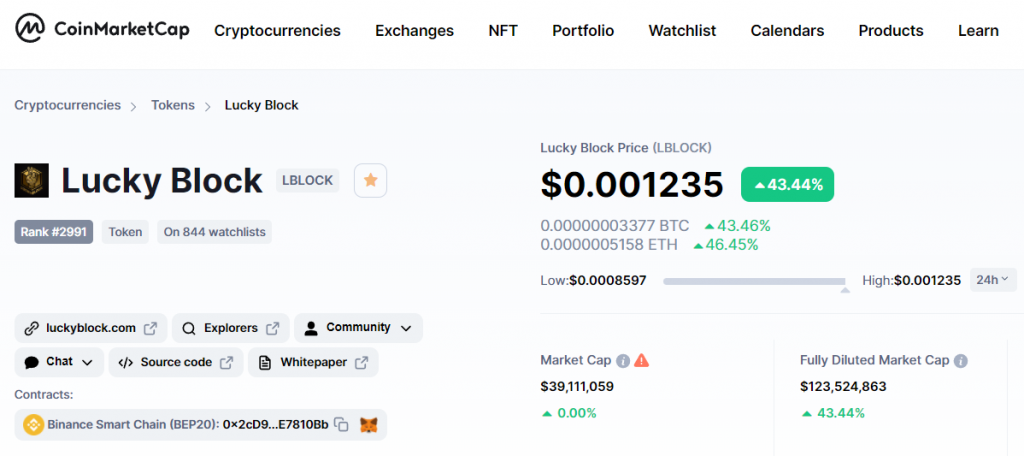Click the Binance Smart Chain icon
This screenshot has width=1024, height=456.
(33, 425)
